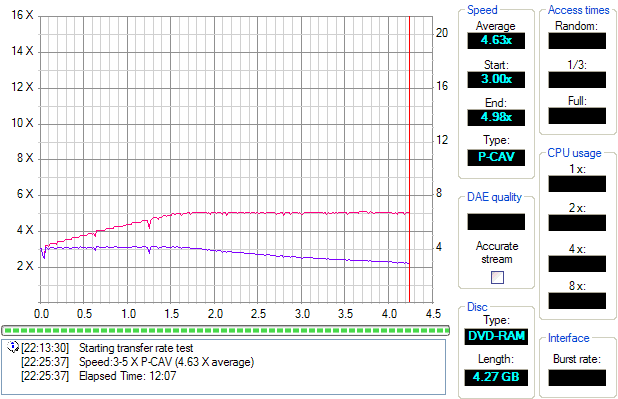Screen dimensions: 618x399
Task: Click the DAE quality group heading
Action: coord(494,197)
